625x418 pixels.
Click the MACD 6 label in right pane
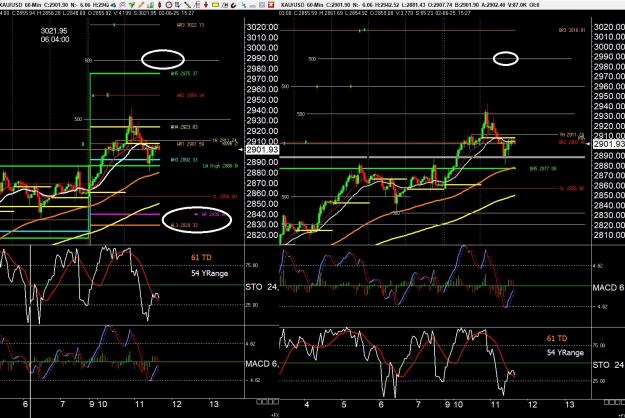click(x=608, y=287)
